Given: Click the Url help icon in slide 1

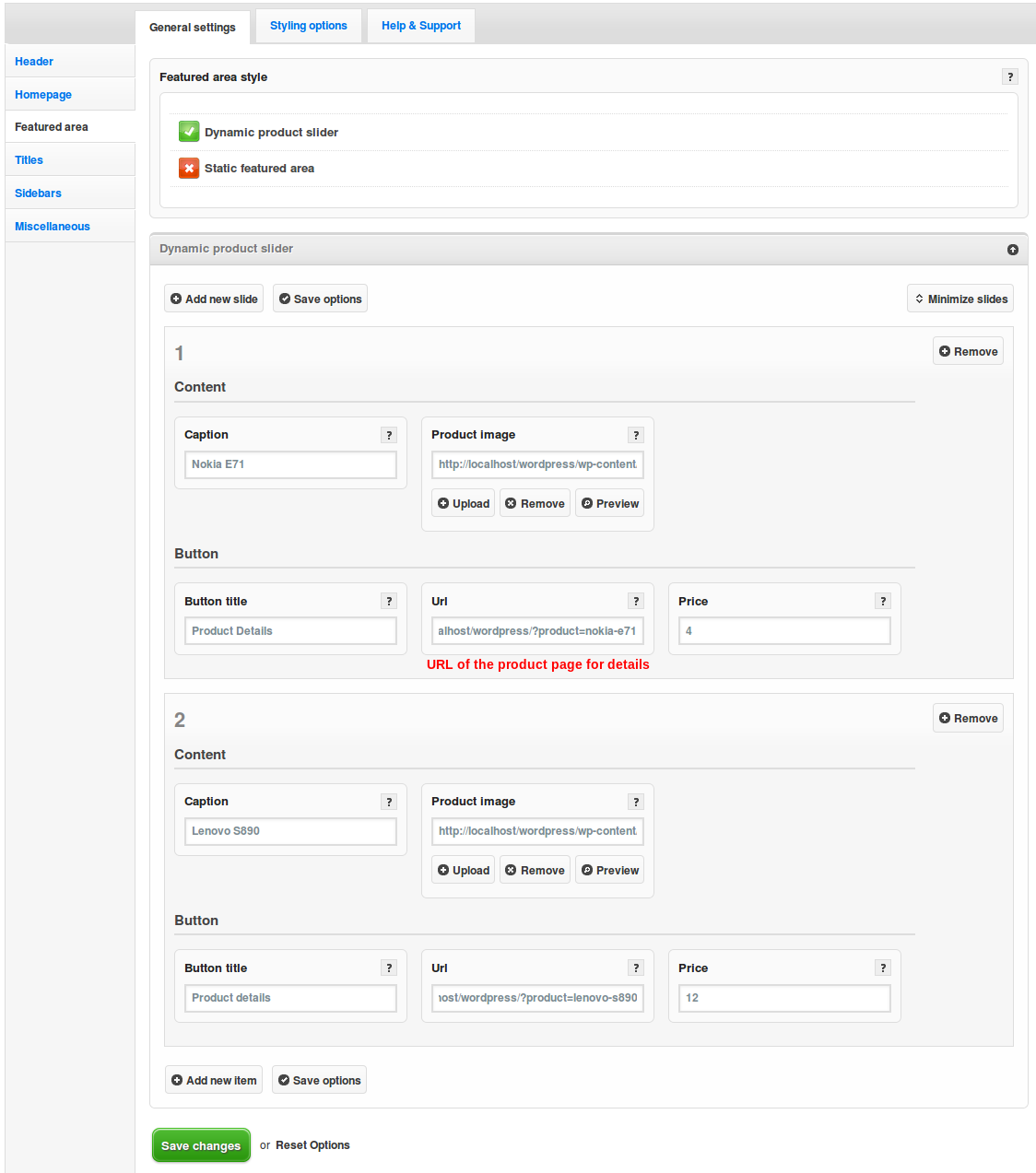Looking at the screenshot, I should (x=636, y=601).
